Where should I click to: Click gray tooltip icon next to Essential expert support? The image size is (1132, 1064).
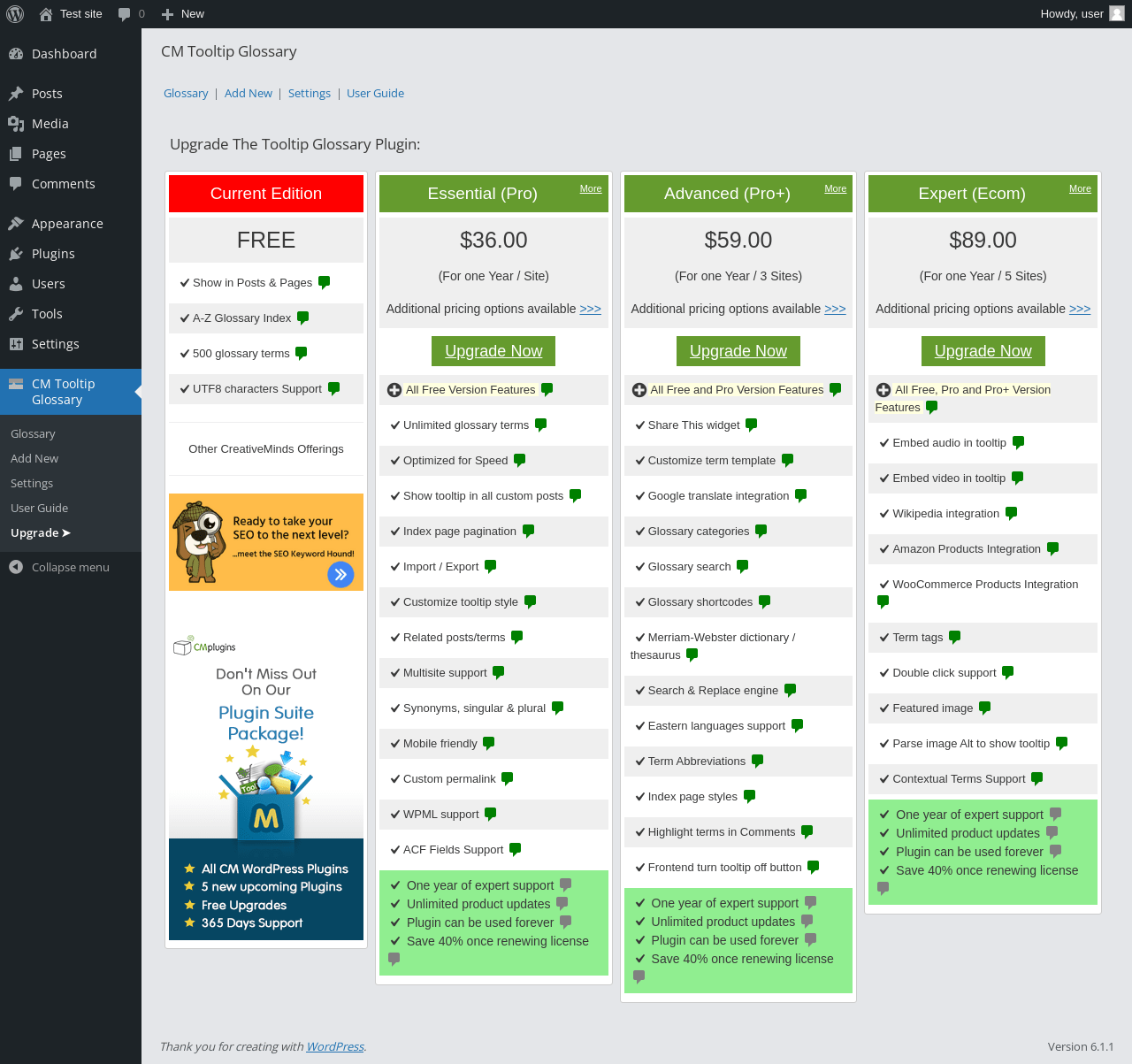click(565, 885)
